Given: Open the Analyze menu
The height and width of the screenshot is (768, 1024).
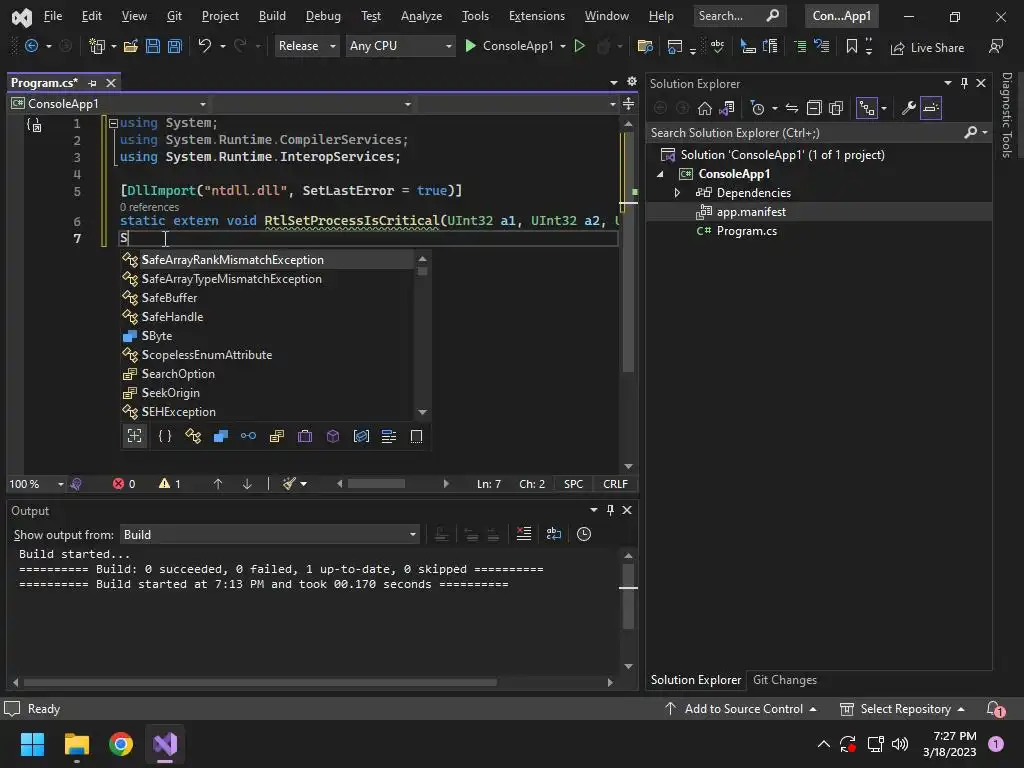Looking at the screenshot, I should point(421,16).
